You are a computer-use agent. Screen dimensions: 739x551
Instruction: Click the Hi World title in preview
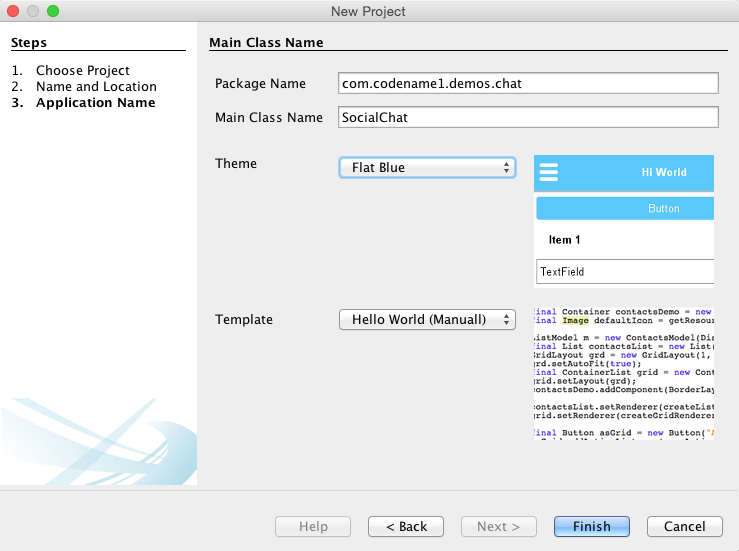click(664, 172)
